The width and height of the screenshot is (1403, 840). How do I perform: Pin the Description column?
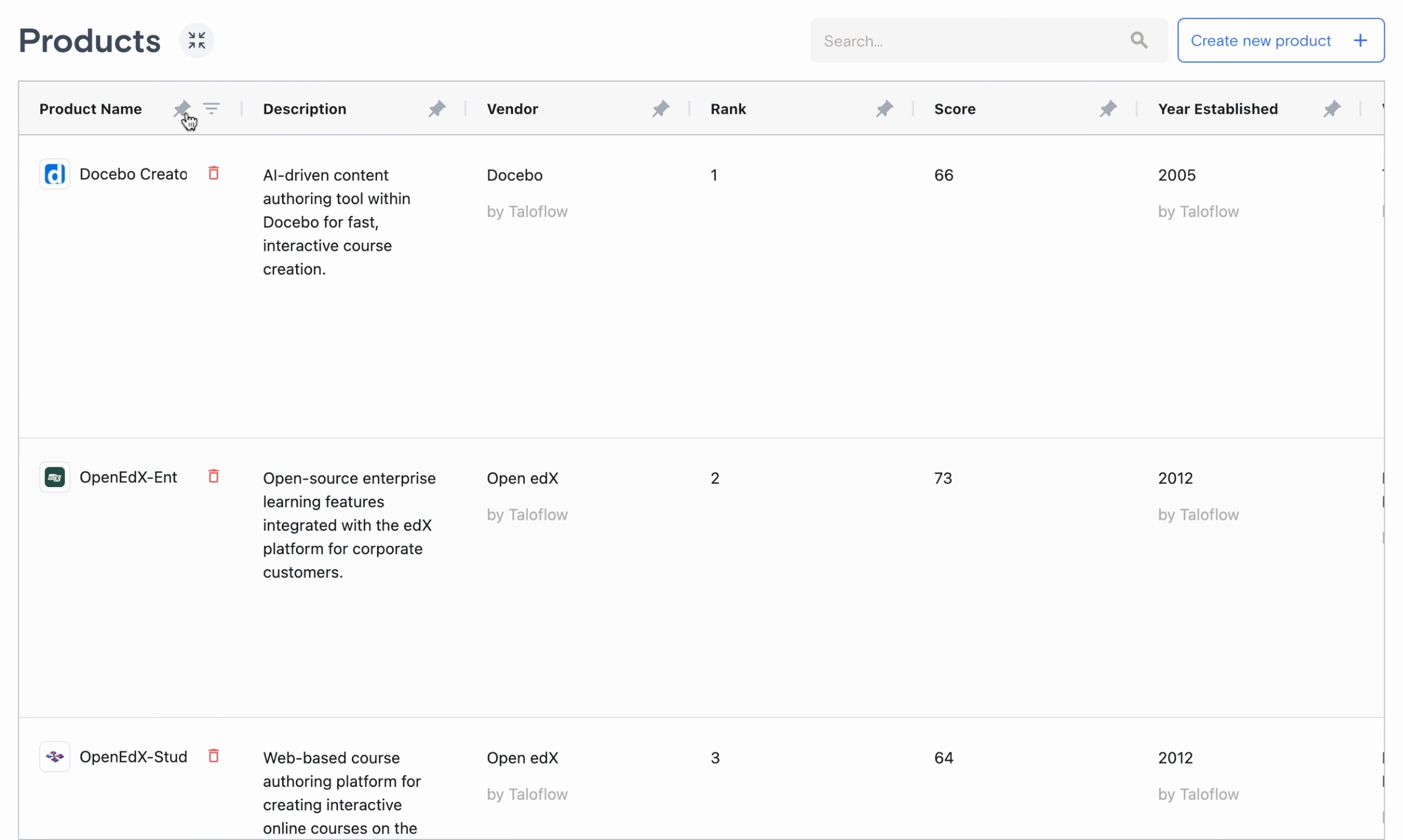(x=437, y=109)
